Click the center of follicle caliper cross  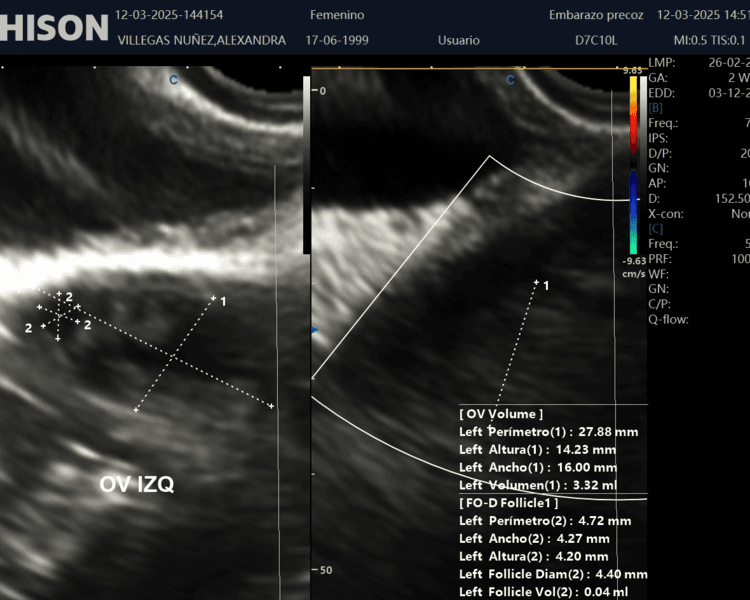(58, 314)
